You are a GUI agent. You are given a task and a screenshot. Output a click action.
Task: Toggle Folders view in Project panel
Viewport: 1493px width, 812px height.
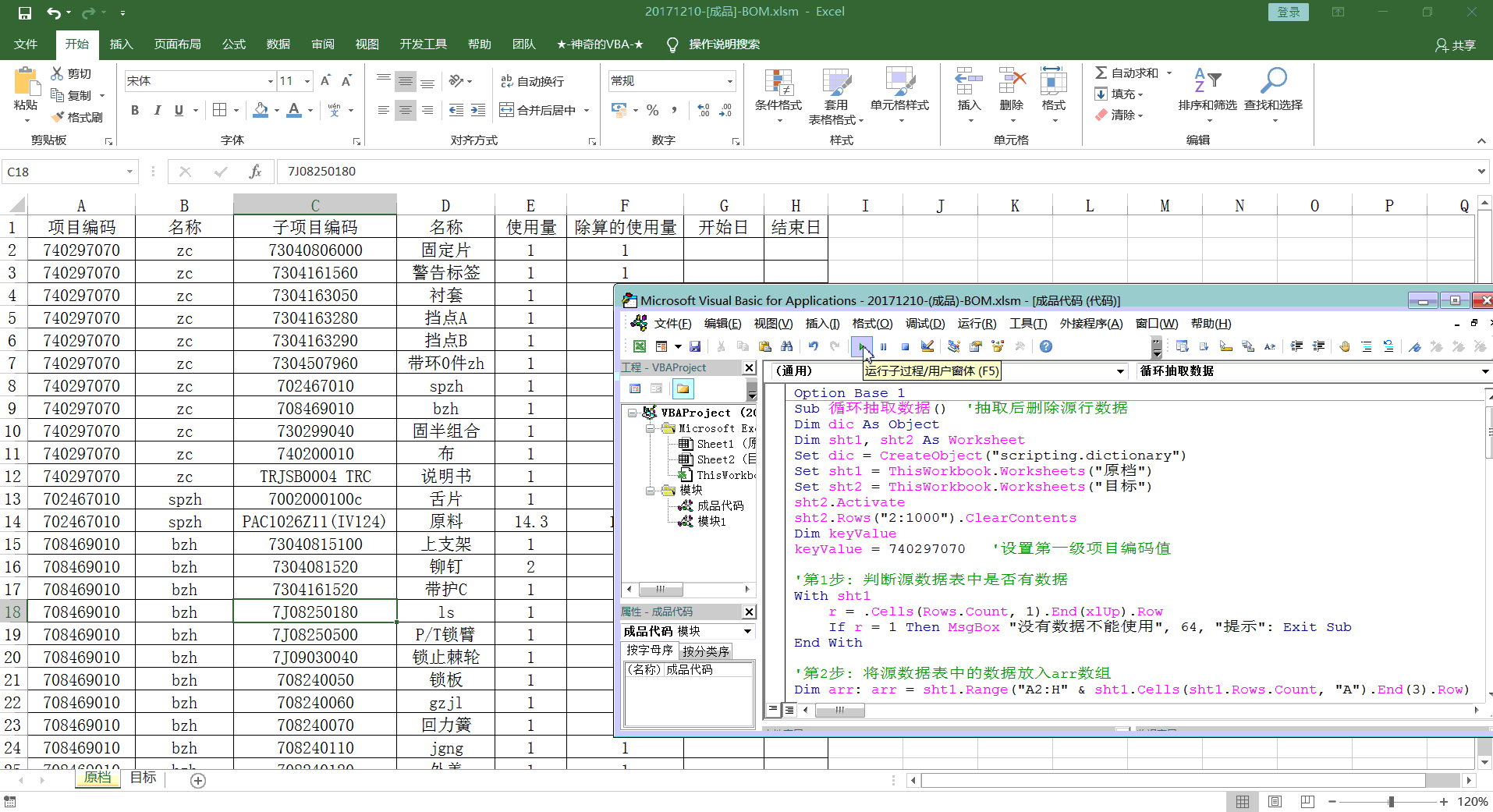point(683,388)
